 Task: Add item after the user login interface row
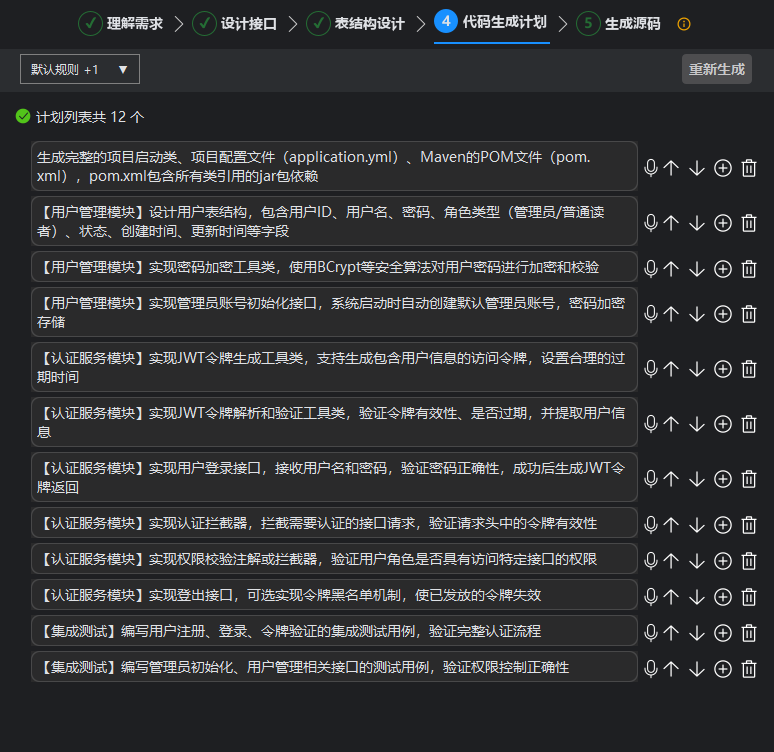(x=723, y=479)
